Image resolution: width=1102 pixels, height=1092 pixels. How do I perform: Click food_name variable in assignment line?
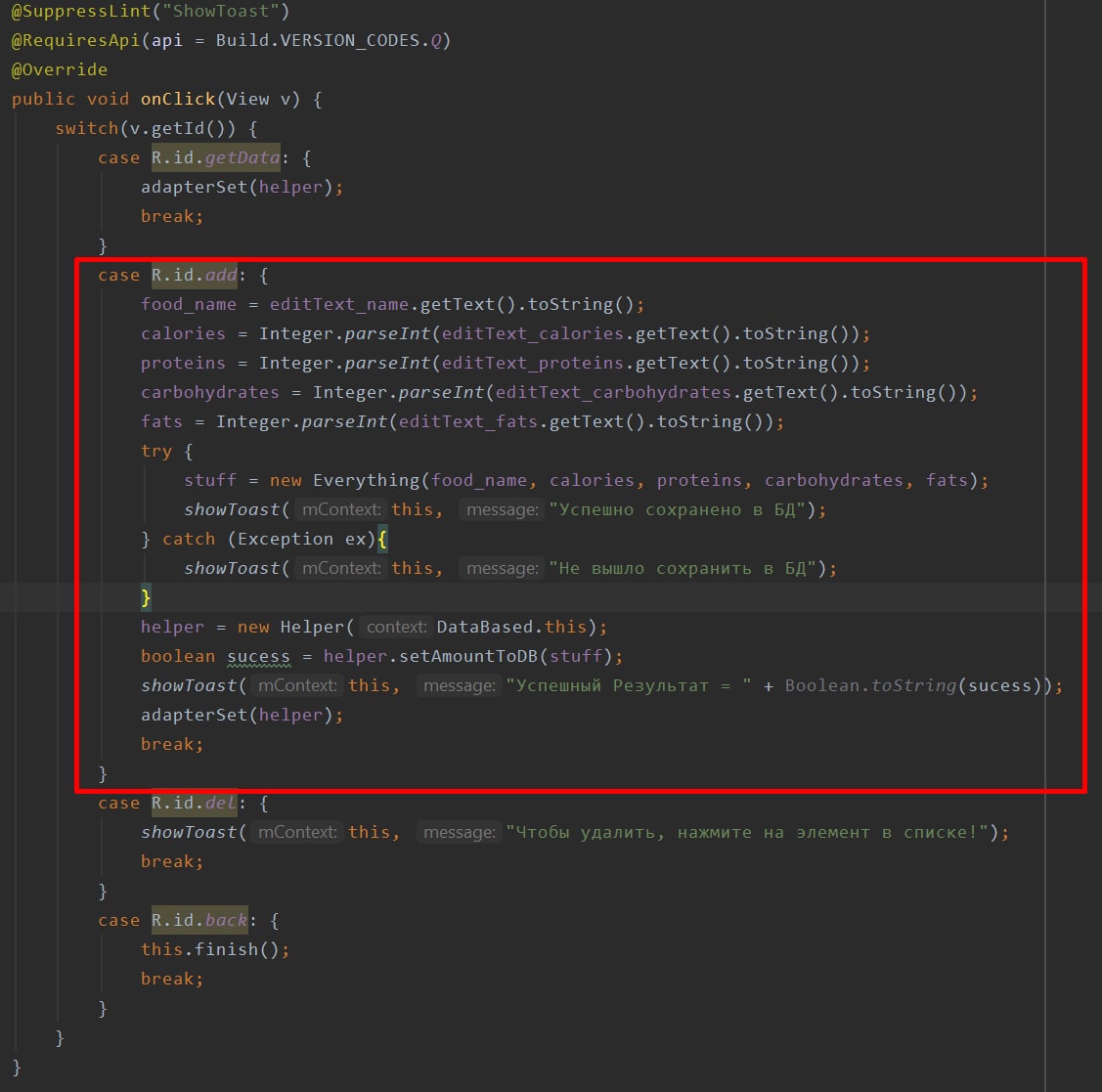189,305
